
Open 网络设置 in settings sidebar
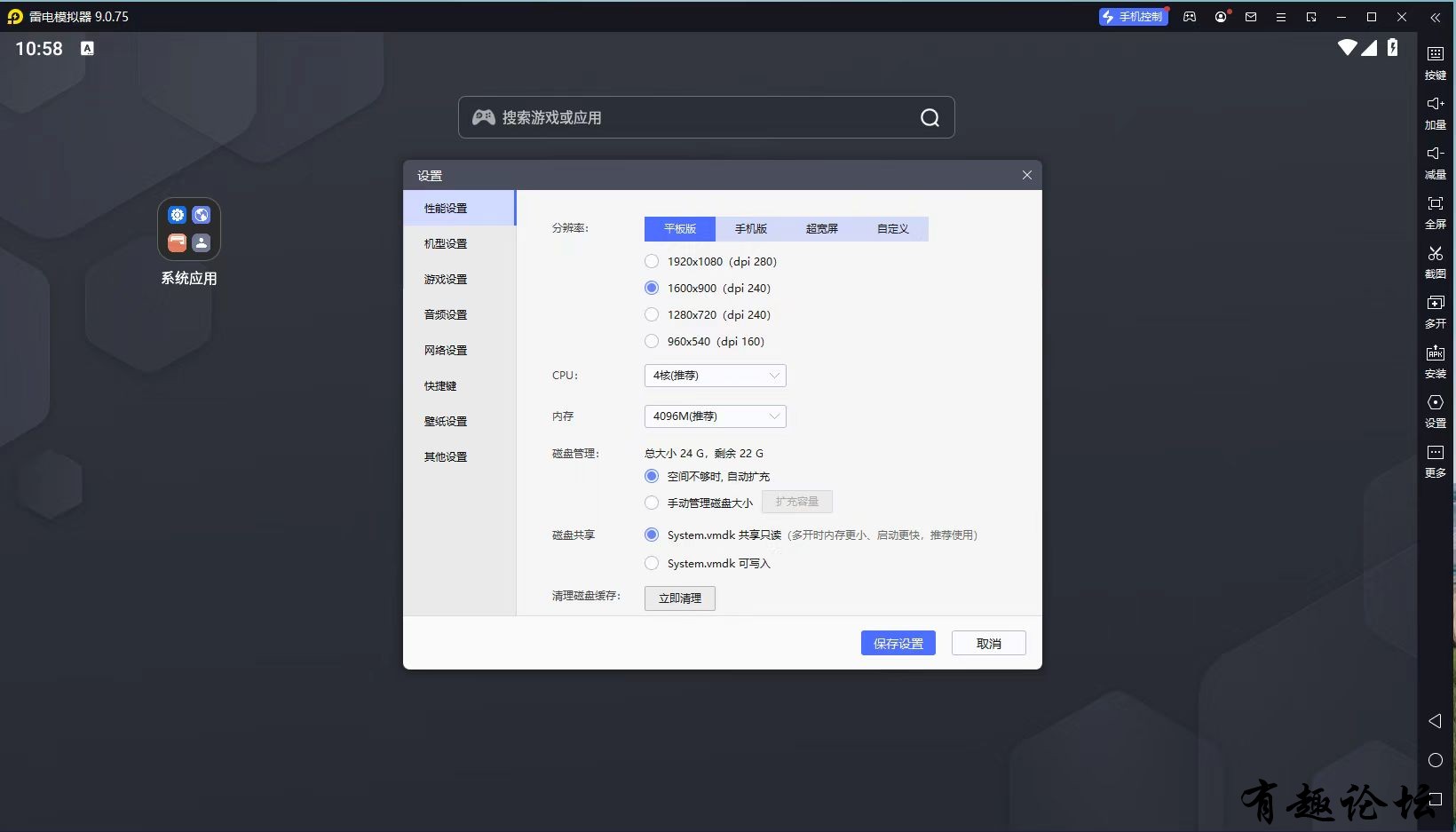(459, 350)
